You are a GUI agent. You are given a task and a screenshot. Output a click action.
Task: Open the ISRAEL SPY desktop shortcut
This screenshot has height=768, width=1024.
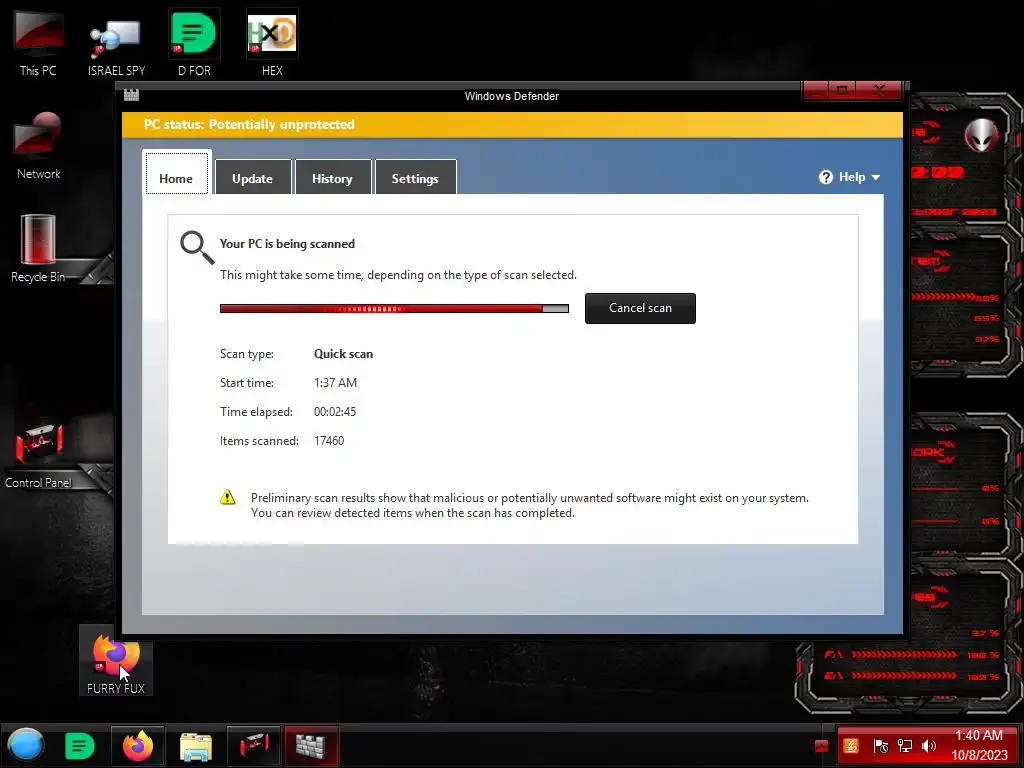pyautogui.click(x=116, y=44)
